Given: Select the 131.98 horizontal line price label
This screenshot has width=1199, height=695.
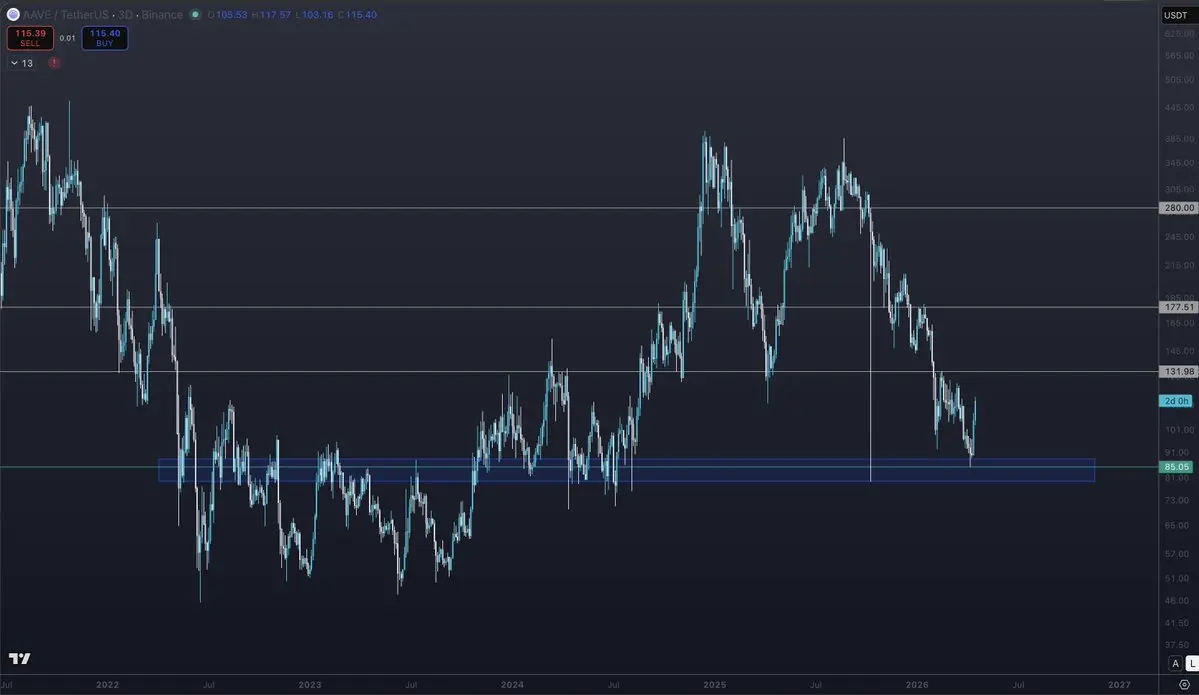Looking at the screenshot, I should click(x=1178, y=372).
